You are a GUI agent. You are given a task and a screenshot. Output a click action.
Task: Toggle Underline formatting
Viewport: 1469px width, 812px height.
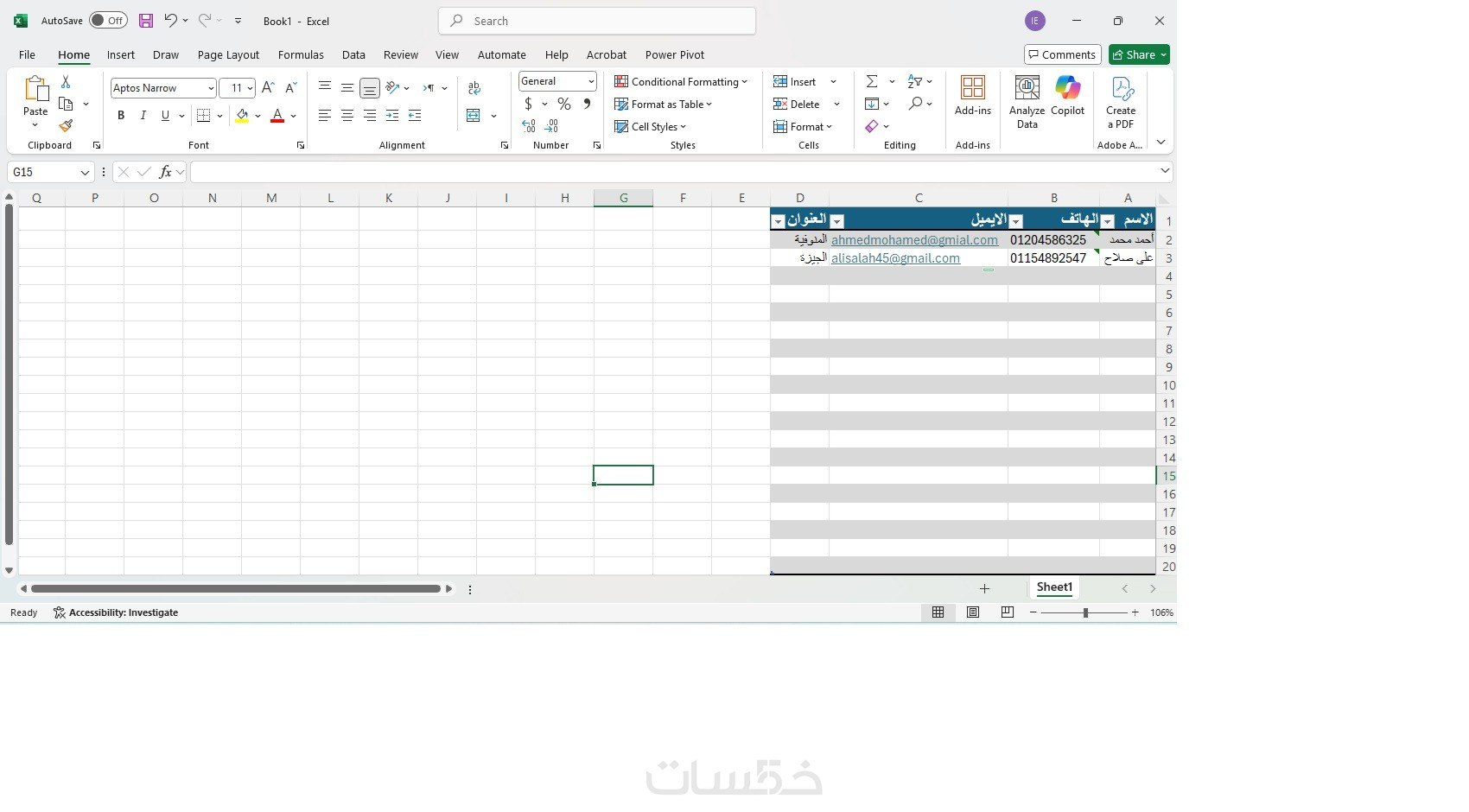pyautogui.click(x=163, y=115)
